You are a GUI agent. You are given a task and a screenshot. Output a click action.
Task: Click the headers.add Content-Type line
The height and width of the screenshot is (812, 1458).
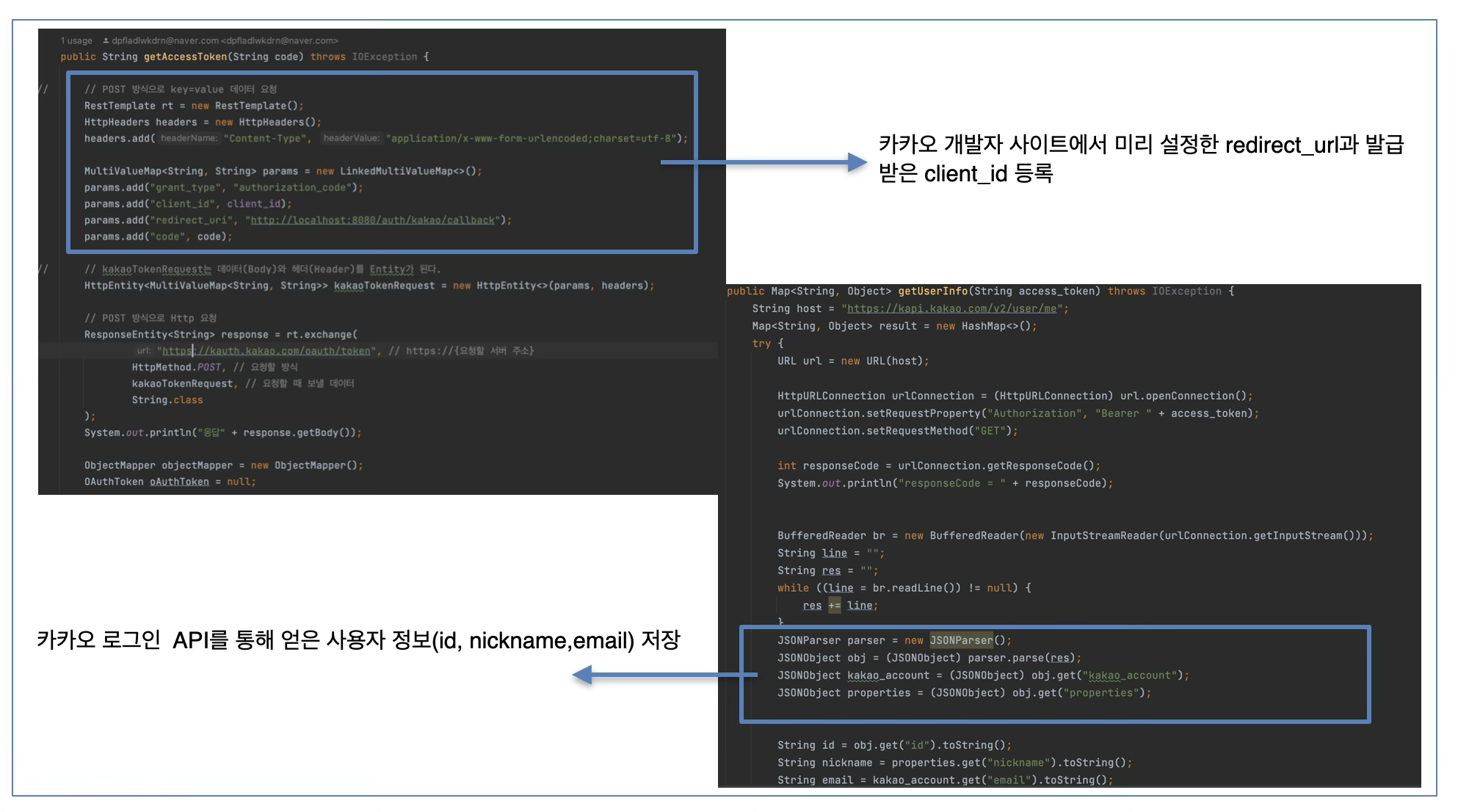pos(386,138)
